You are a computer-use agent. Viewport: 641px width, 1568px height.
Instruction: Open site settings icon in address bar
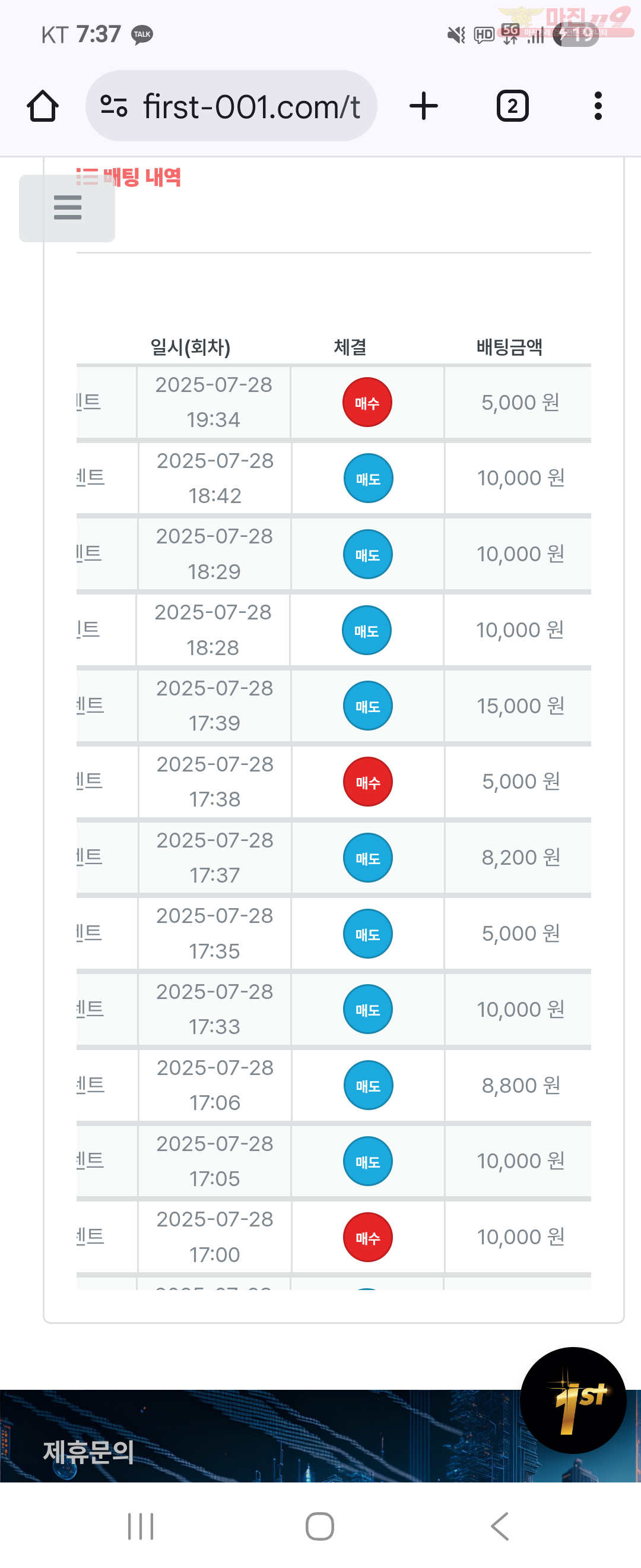(114, 106)
